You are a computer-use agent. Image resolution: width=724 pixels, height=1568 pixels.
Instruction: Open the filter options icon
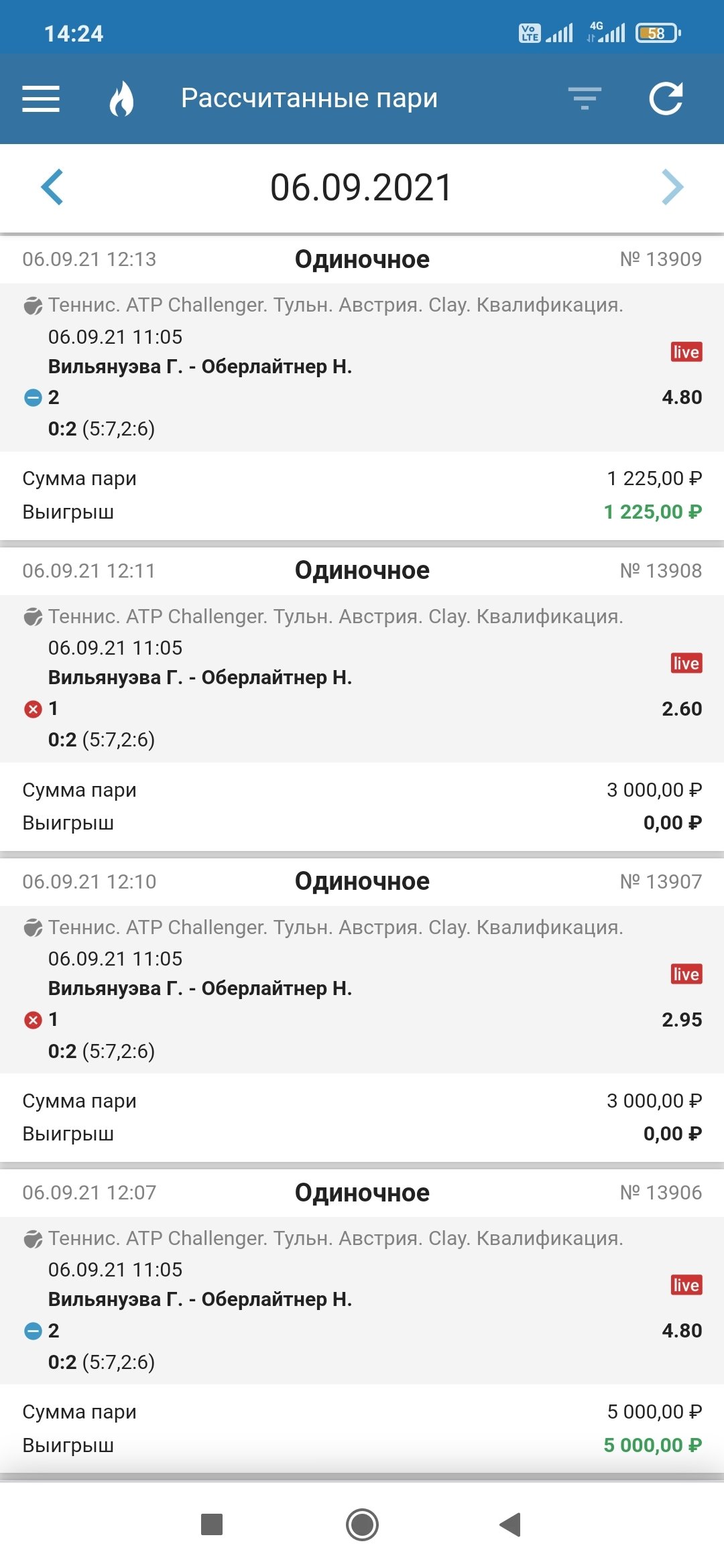pos(585,99)
